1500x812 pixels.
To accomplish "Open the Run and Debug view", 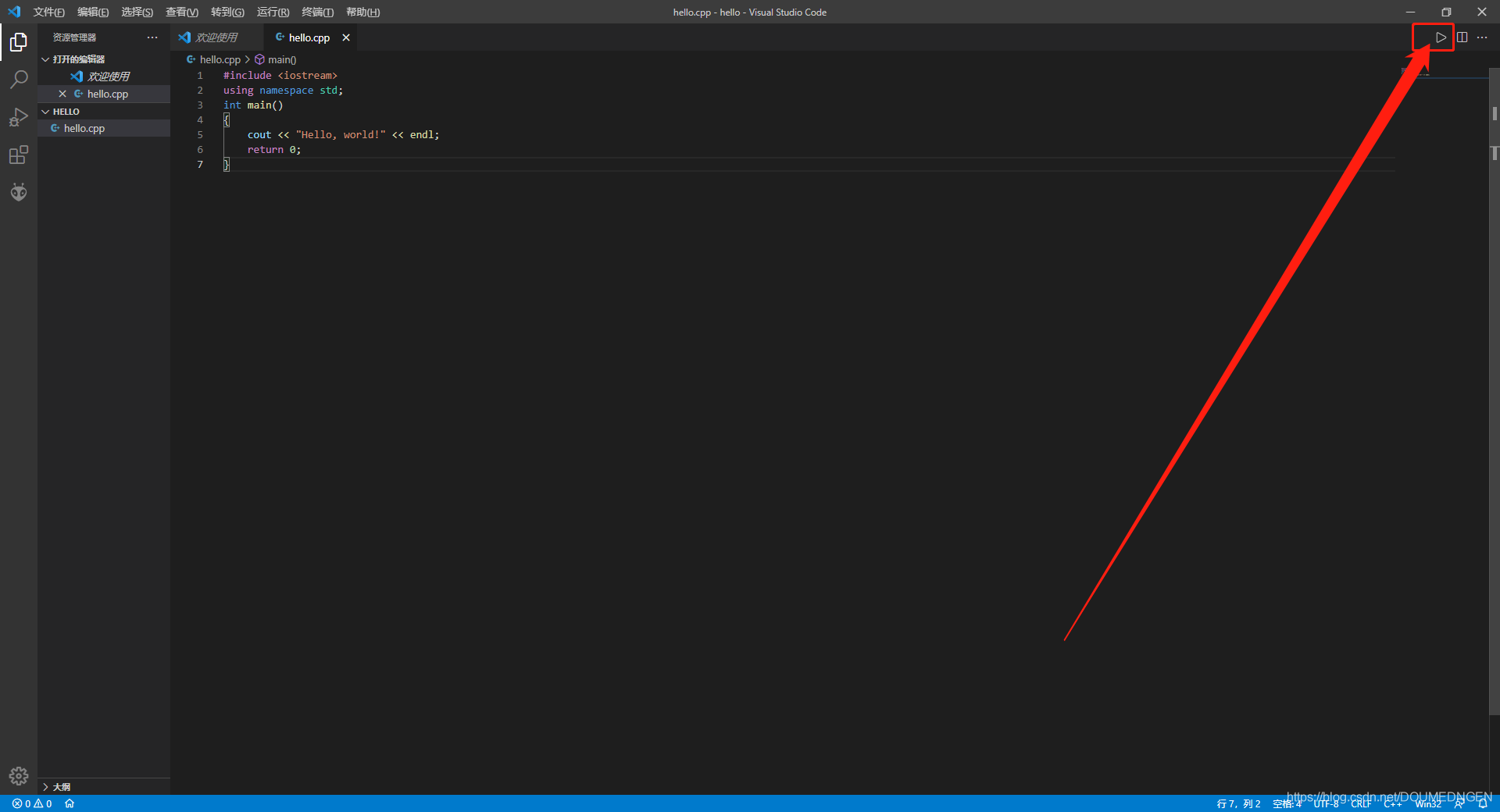I will pyautogui.click(x=19, y=116).
